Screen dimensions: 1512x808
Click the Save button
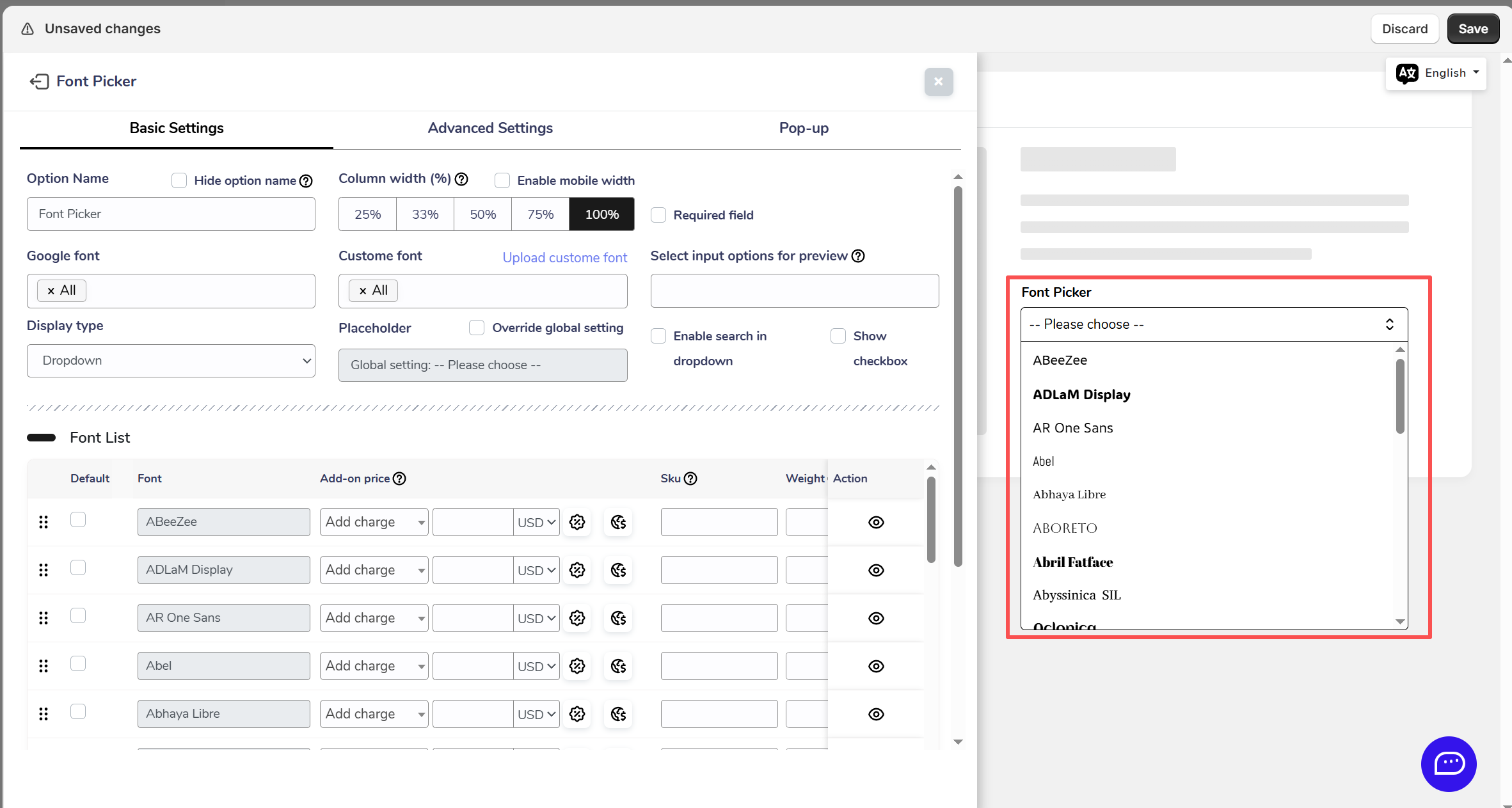click(x=1472, y=29)
